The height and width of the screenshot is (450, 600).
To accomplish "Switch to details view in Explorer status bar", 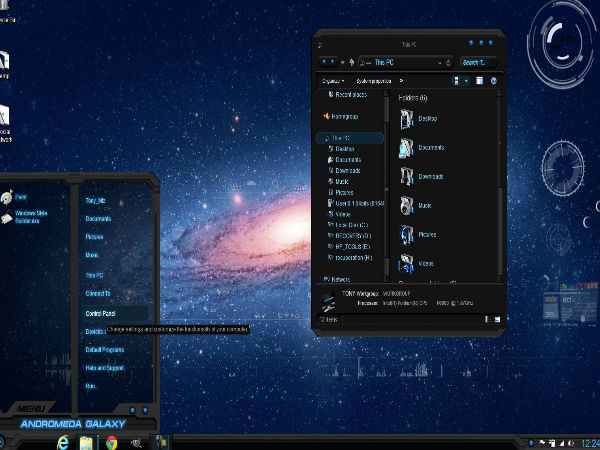I will (487, 319).
